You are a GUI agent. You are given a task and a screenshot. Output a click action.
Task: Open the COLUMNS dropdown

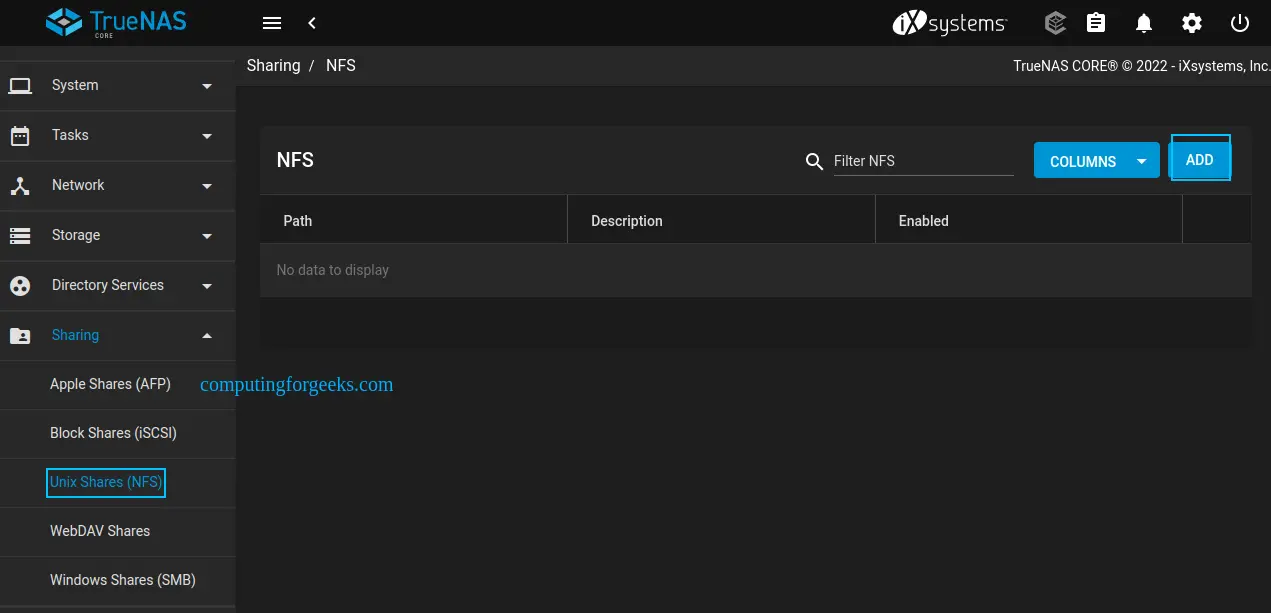[x=1096, y=159]
